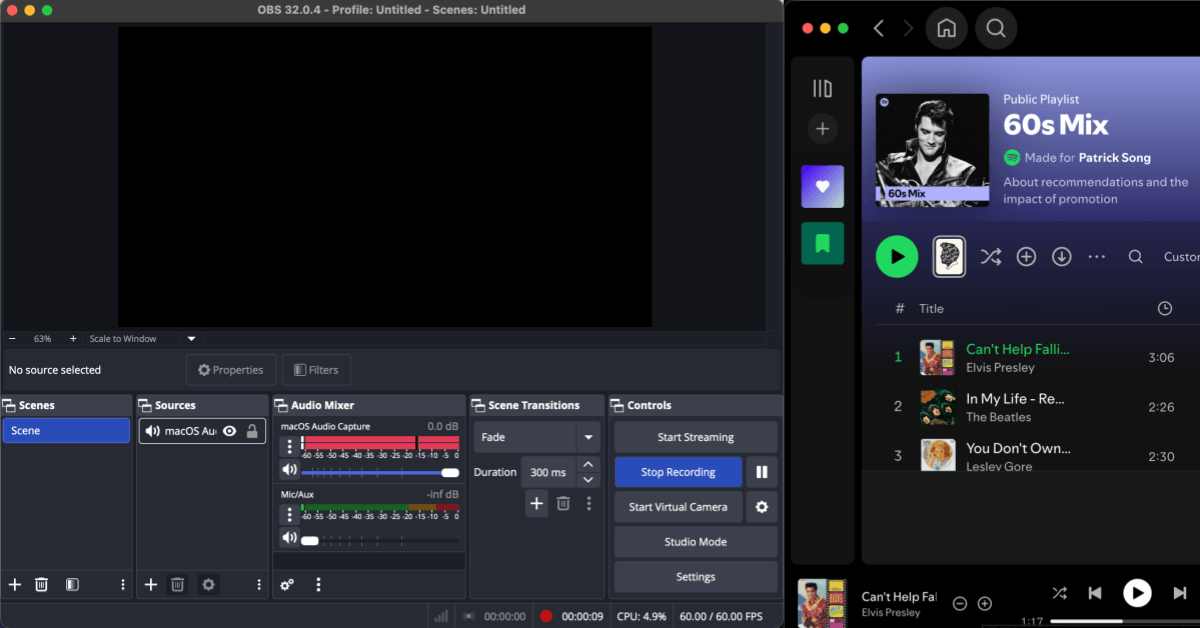This screenshot has height=628, width=1200.
Task: Open Scenes panel three-dot menu
Action: tap(123, 584)
